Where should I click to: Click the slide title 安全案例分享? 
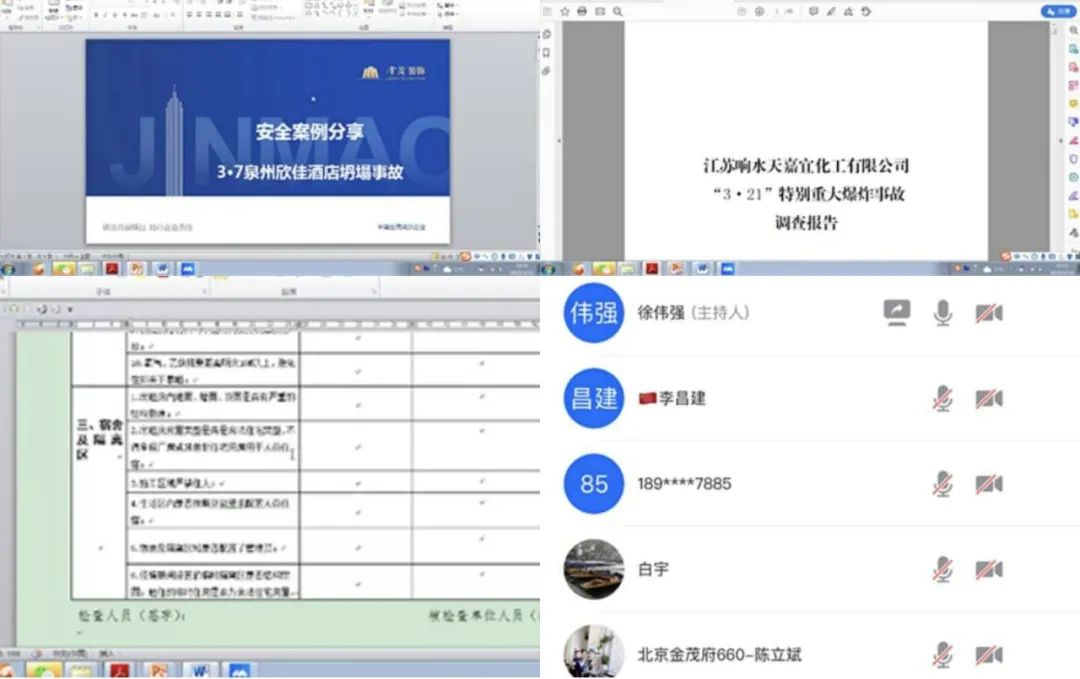click(x=309, y=132)
